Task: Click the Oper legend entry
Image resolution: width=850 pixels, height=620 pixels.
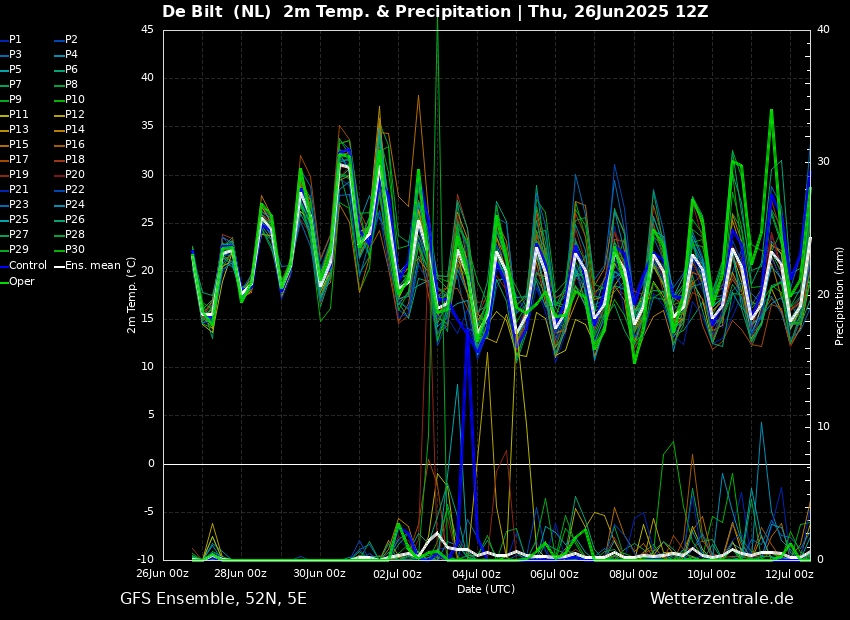Action: [x=17, y=282]
